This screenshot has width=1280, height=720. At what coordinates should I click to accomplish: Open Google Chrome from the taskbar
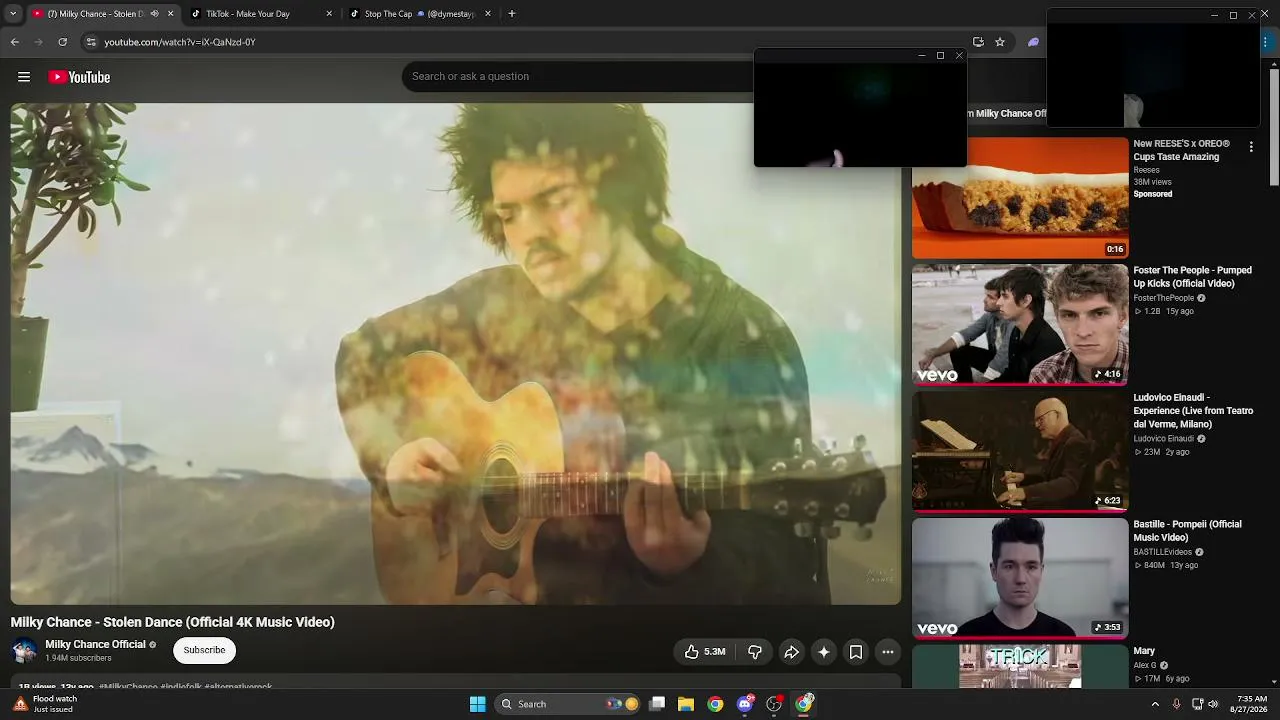715,704
